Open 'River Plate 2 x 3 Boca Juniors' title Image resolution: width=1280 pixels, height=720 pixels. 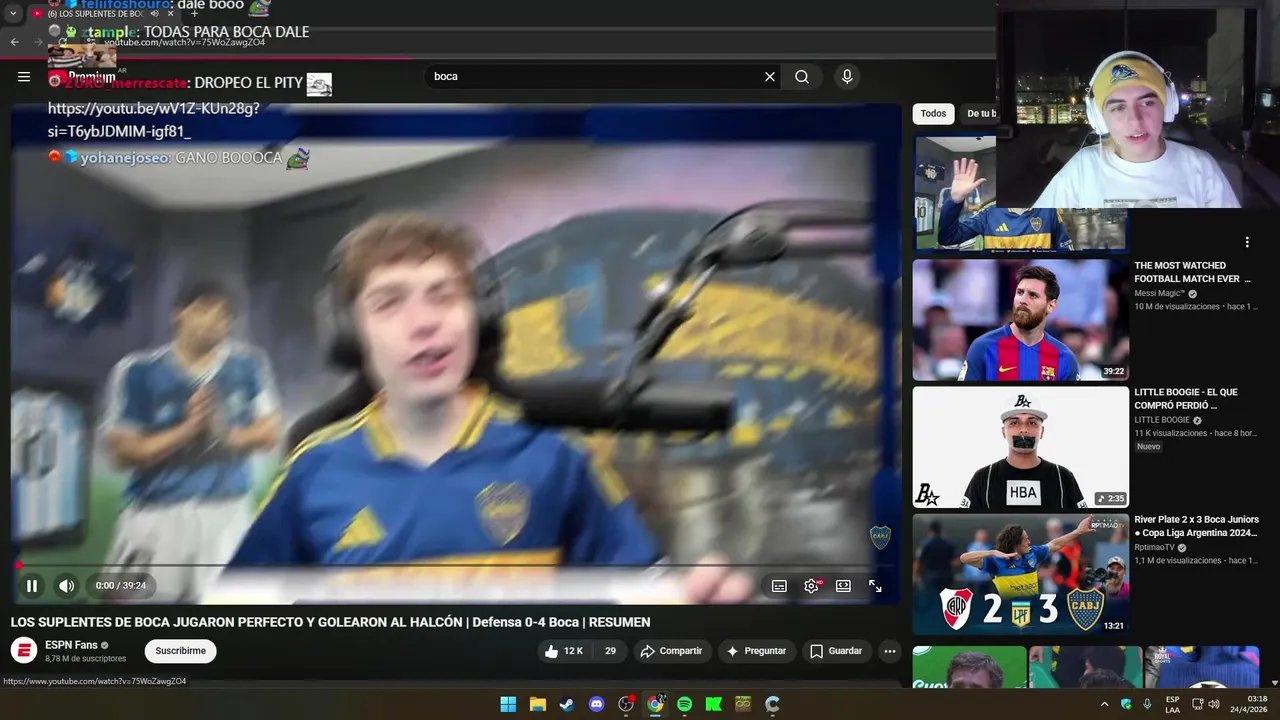tap(1196, 526)
